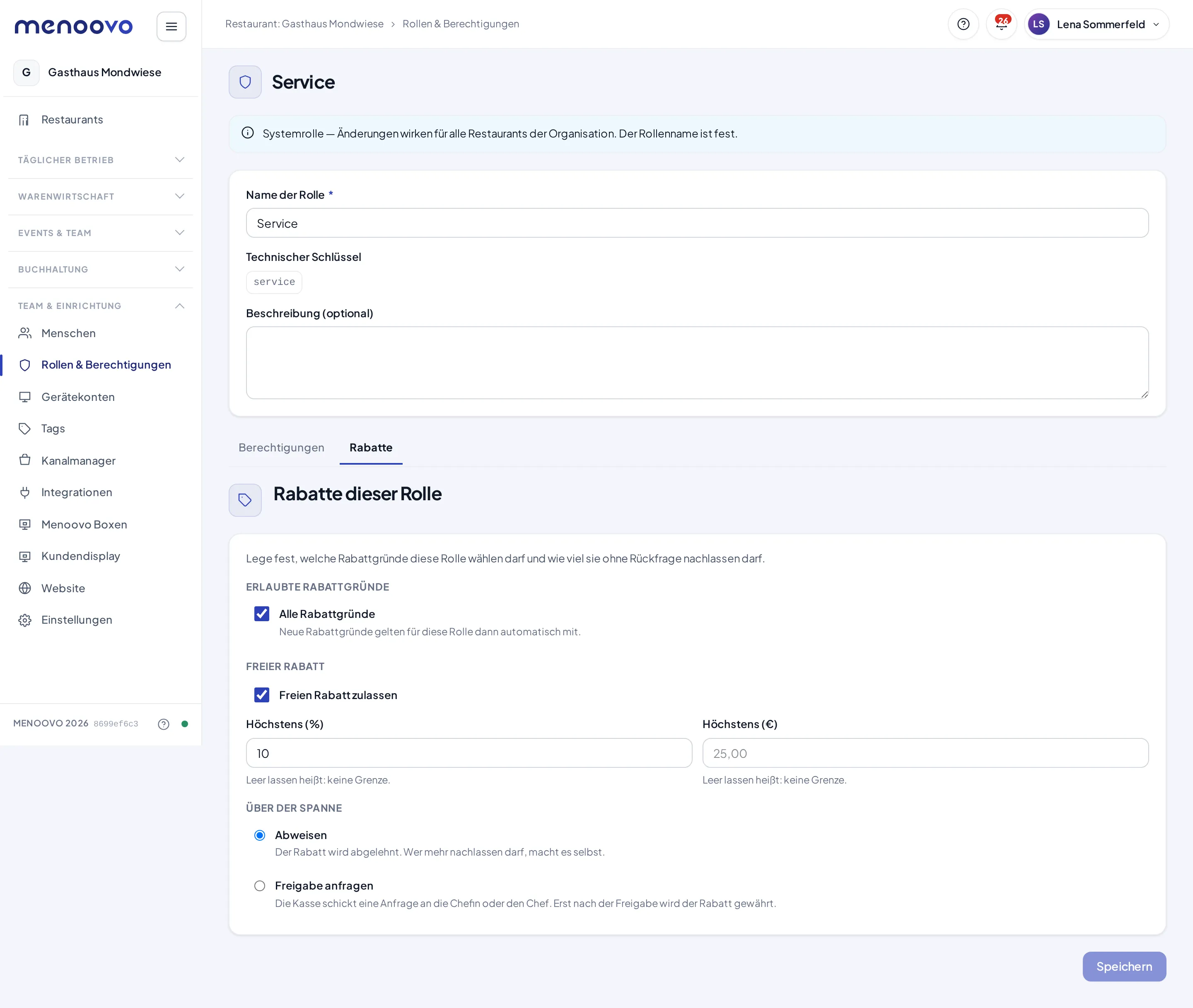Switch to the Berechtigungen tab

click(281, 447)
